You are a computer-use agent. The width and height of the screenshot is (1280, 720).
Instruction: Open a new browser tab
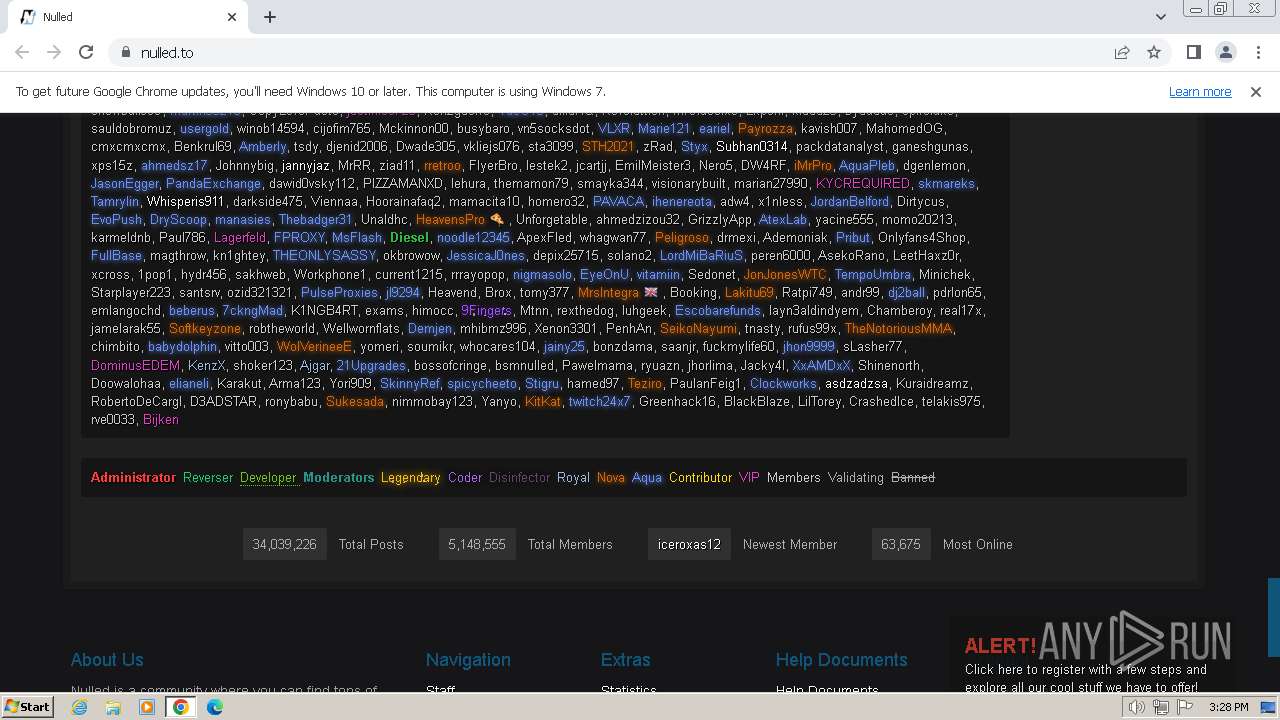coord(270,17)
